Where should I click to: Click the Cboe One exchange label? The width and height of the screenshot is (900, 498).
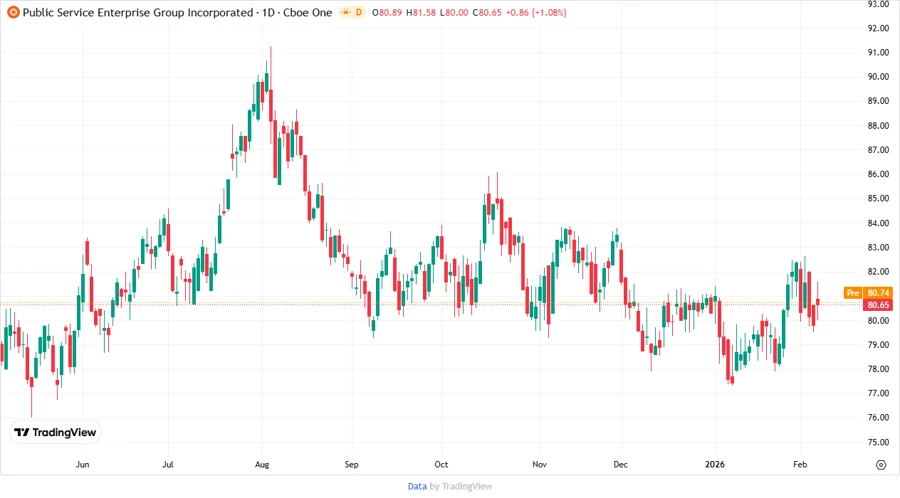coord(308,13)
